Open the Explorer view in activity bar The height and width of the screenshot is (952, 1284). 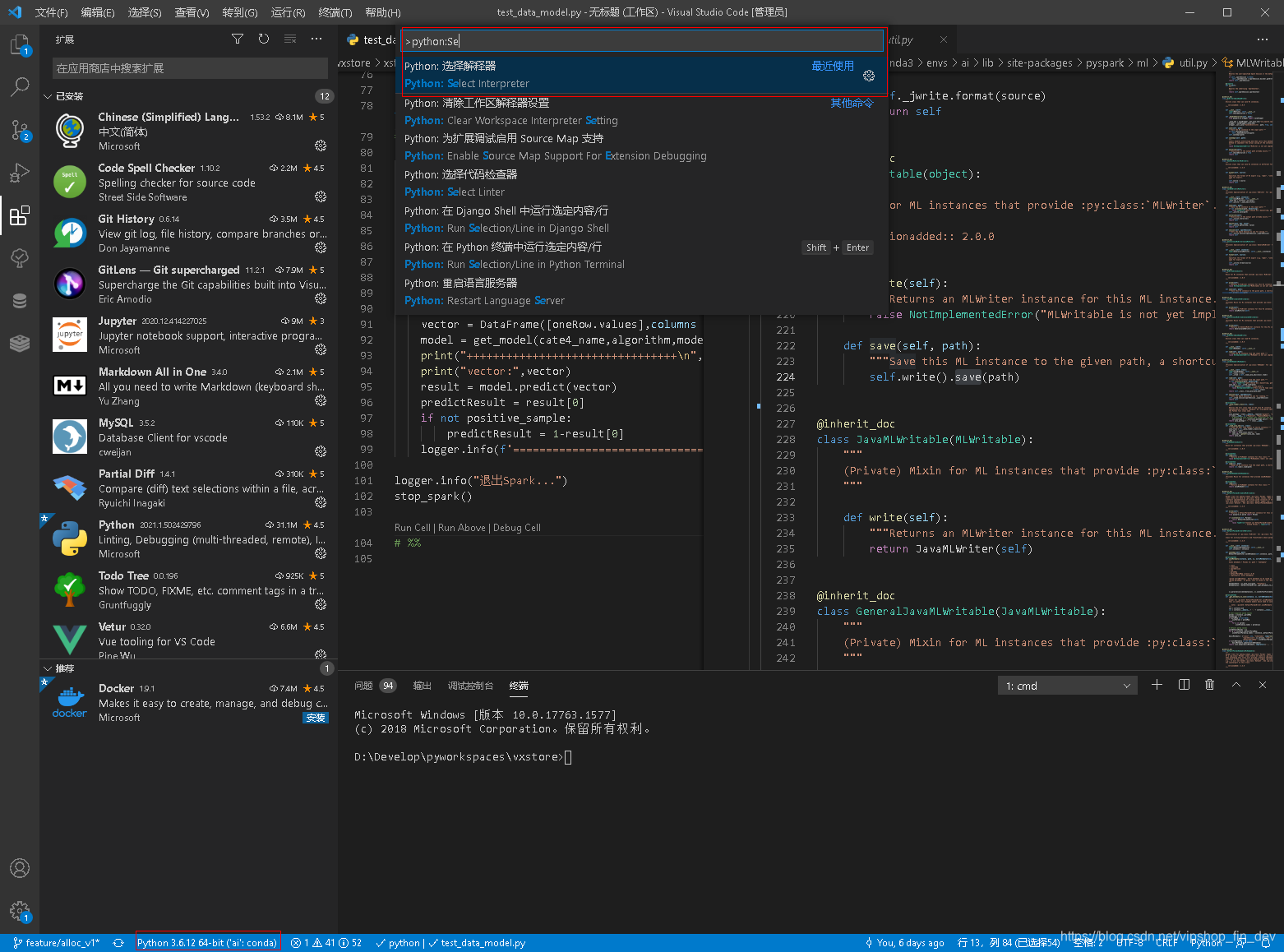tap(20, 44)
